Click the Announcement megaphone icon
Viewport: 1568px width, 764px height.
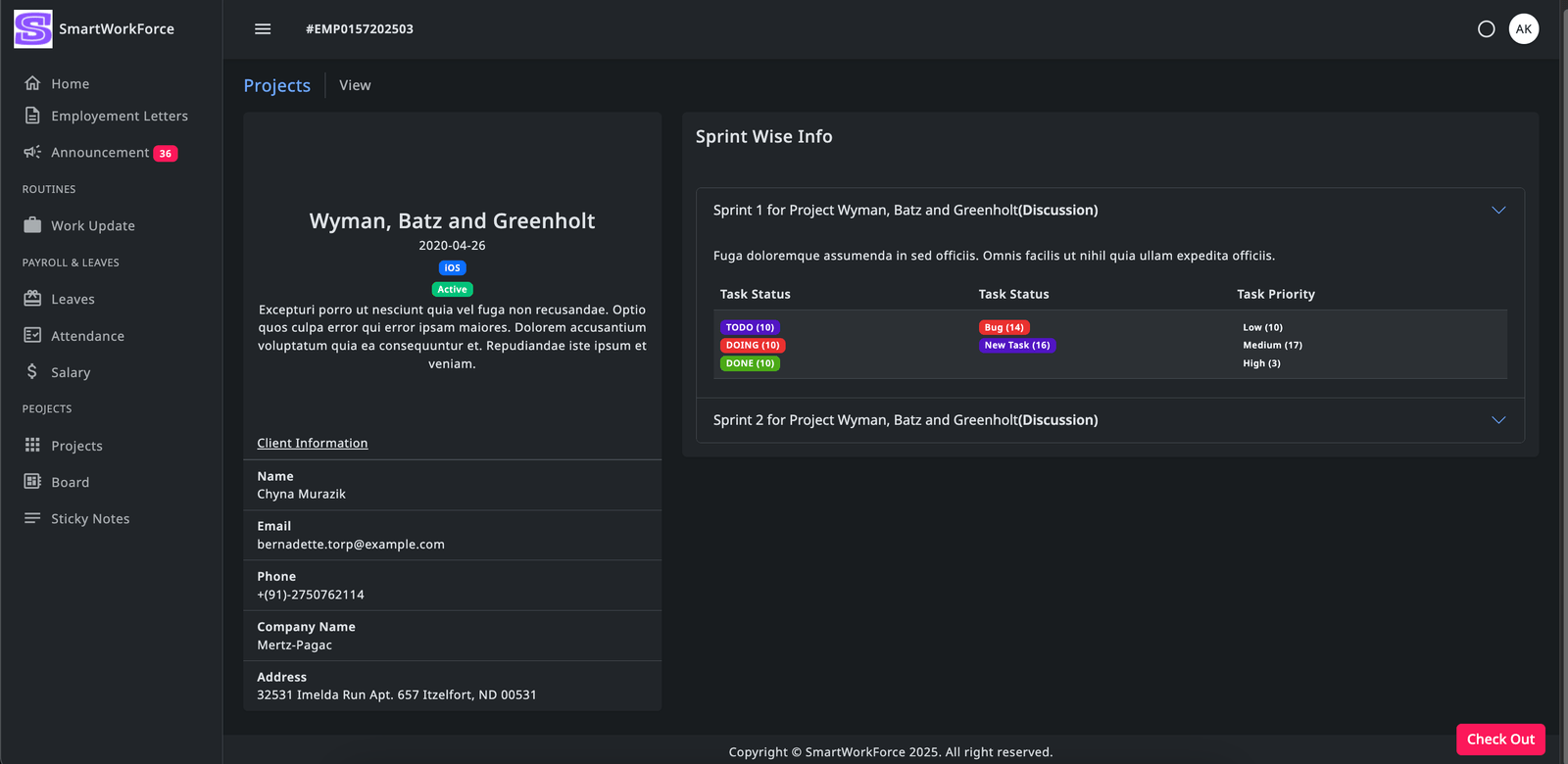[32, 152]
